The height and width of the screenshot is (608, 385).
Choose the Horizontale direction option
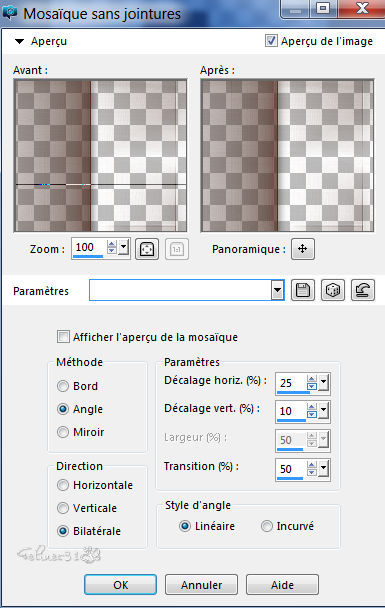[63, 485]
